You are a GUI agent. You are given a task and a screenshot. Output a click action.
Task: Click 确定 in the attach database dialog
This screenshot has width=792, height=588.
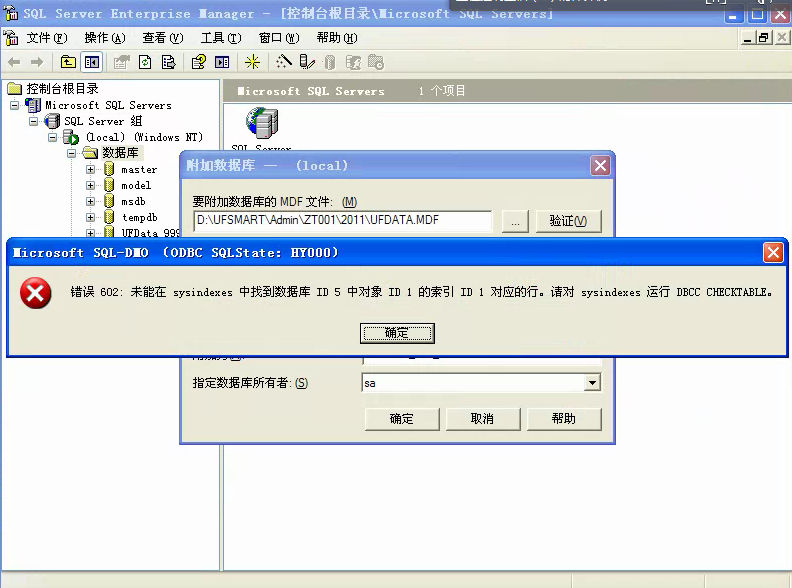[402, 419]
